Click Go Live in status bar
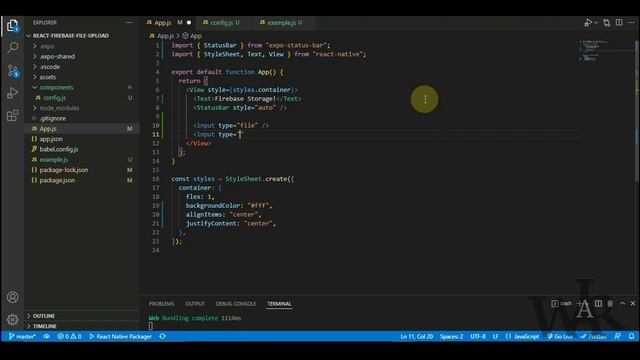Screen dimensions: 640x360 click(560, 336)
